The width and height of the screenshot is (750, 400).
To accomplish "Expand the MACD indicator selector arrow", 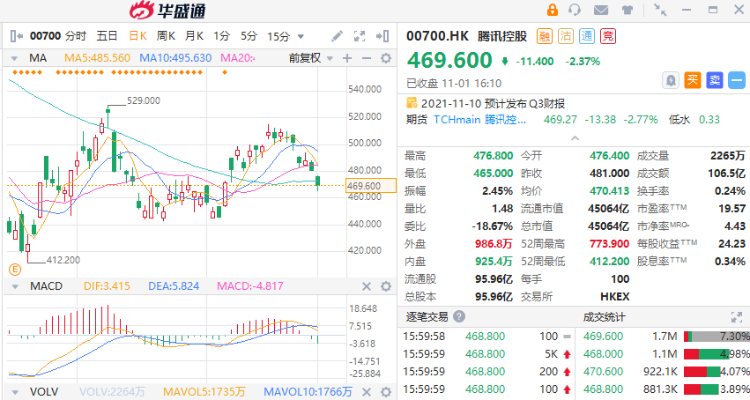I will point(15,287).
